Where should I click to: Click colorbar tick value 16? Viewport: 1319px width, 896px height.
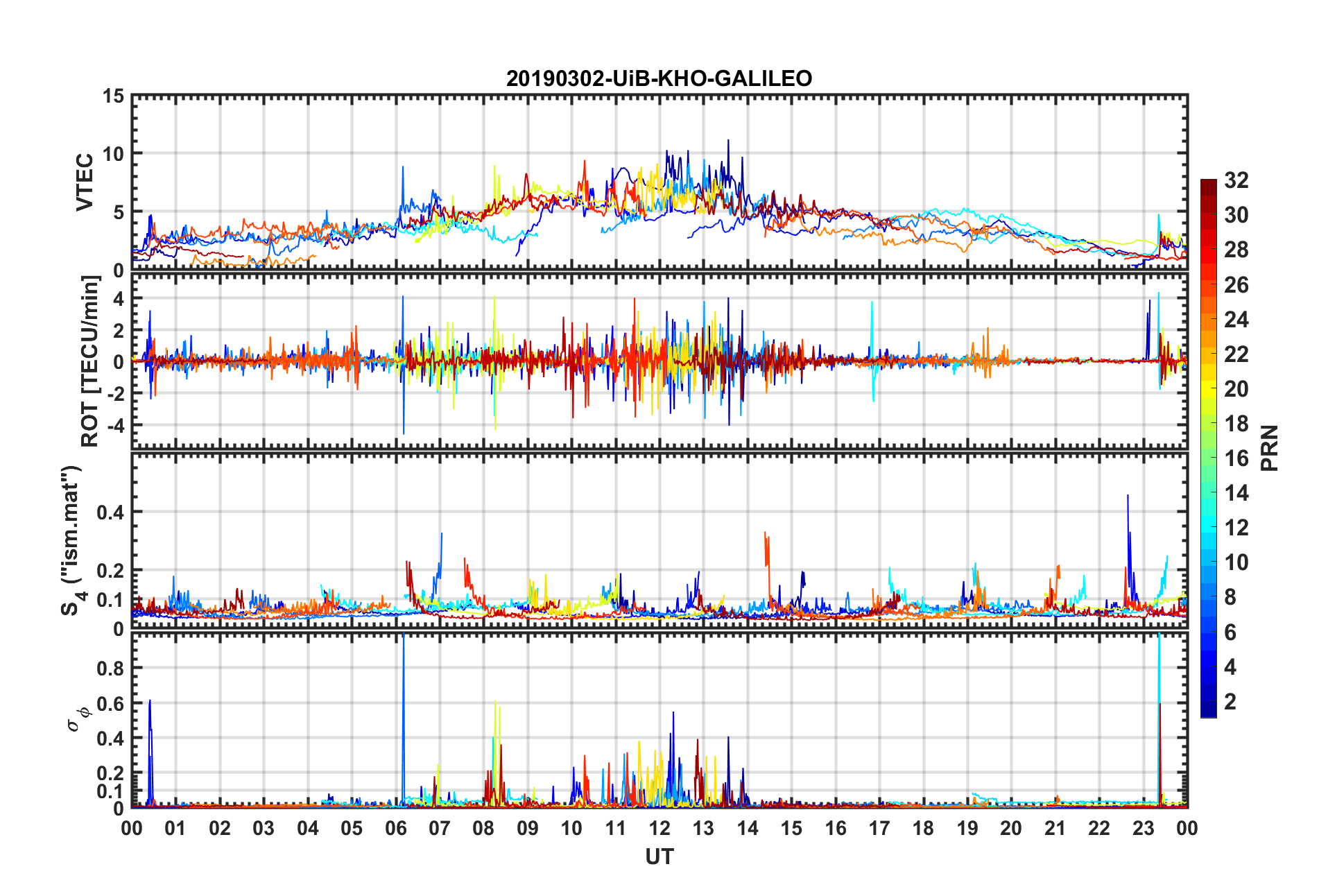click(1236, 458)
